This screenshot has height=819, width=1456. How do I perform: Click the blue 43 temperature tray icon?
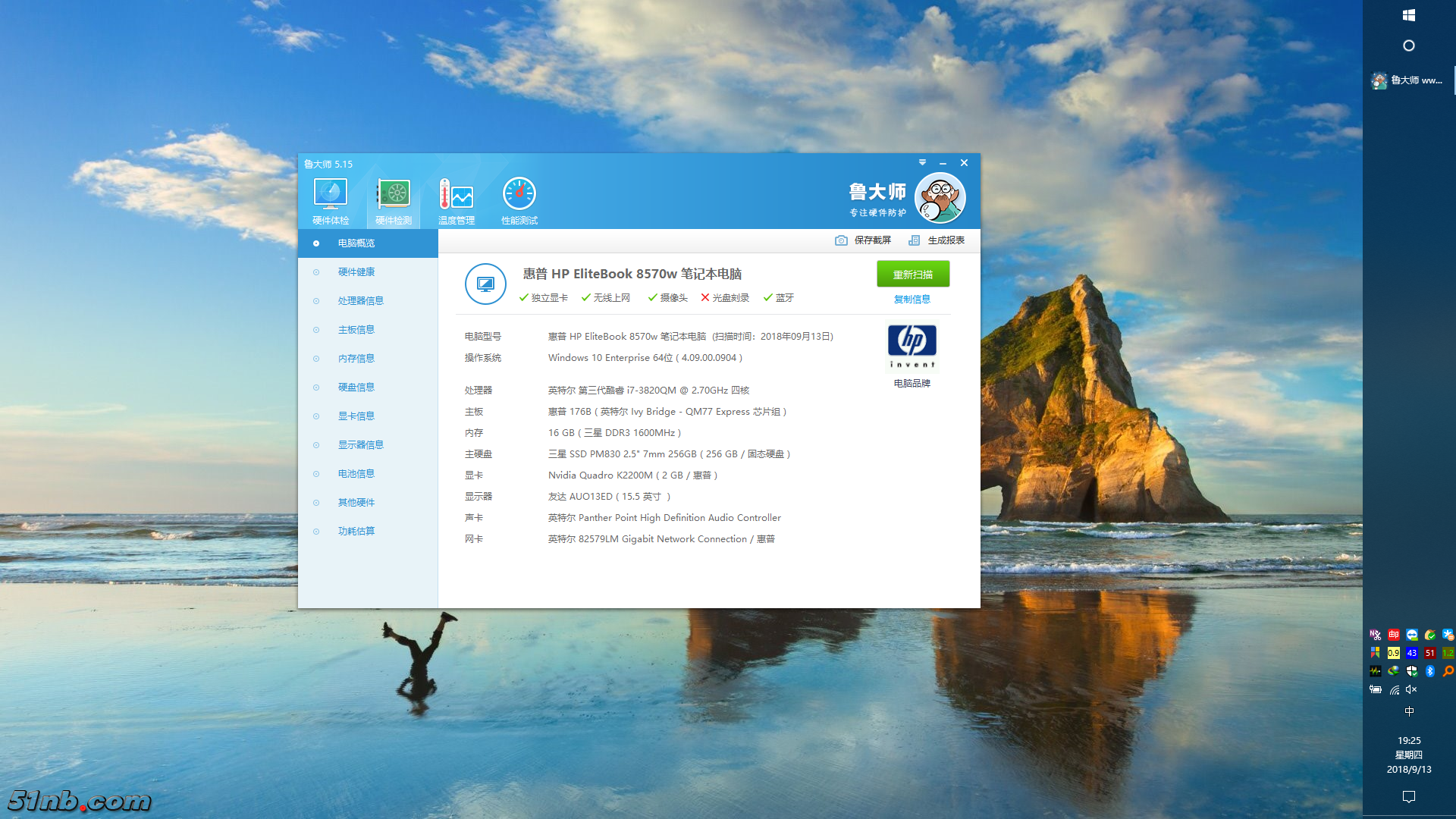1412,653
